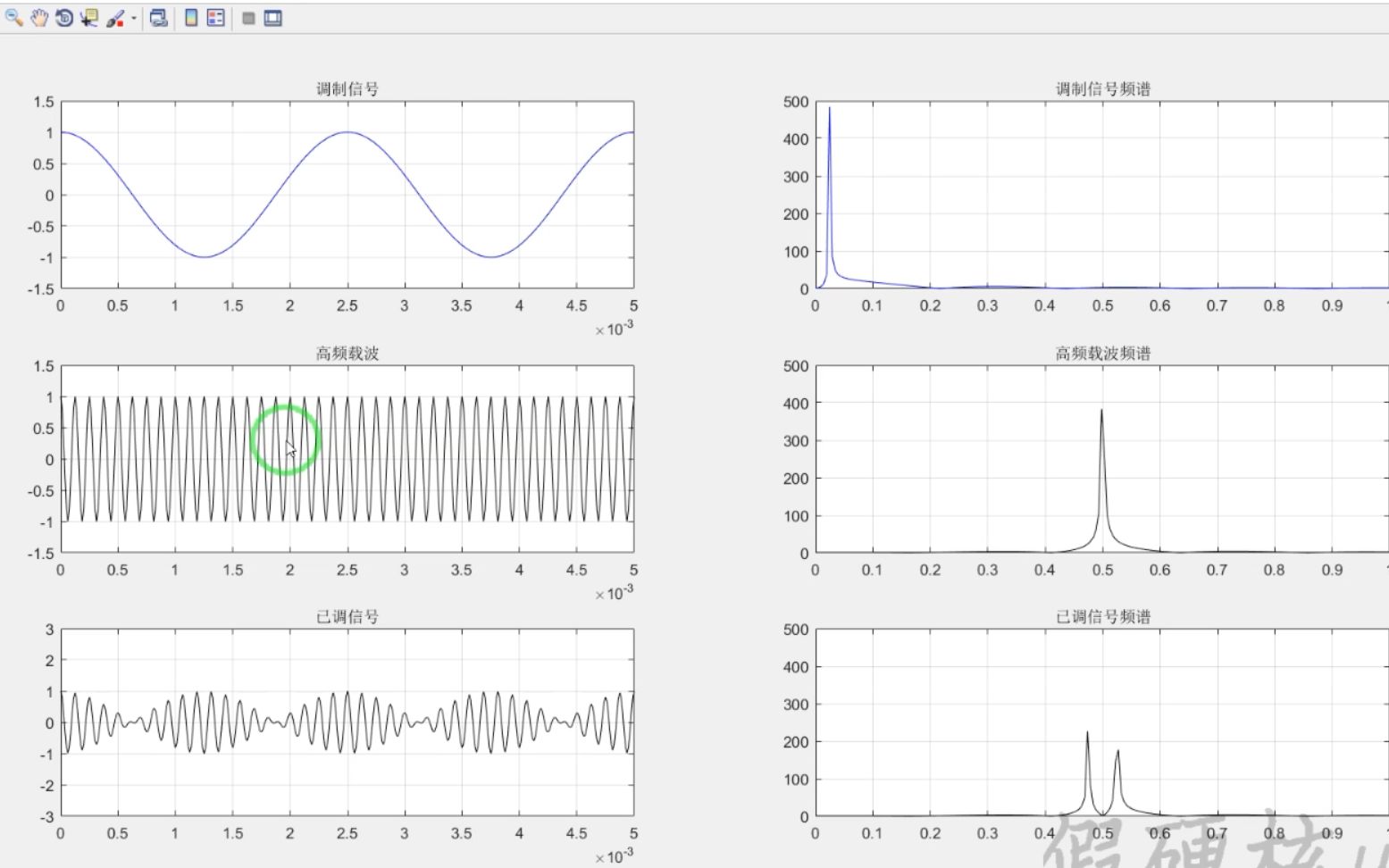This screenshot has width=1389, height=868.
Task: Insert a Colorbar from the toolbar
Action: pos(191,18)
